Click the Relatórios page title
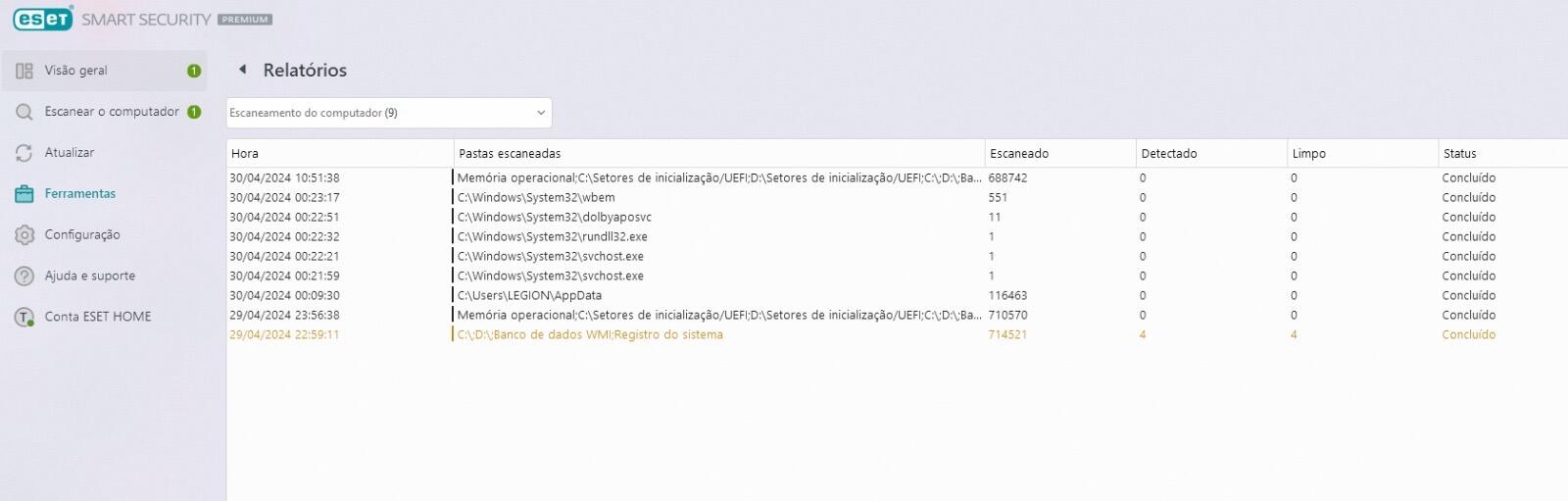Viewport: 1568px width, 501px height. (305, 70)
